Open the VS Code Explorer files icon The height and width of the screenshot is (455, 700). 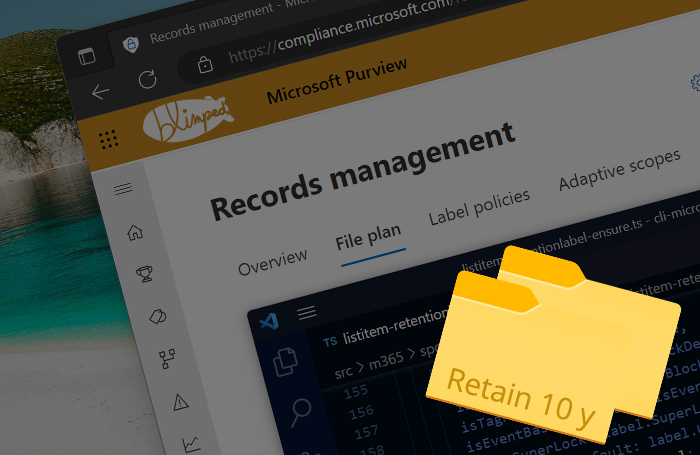click(285, 361)
